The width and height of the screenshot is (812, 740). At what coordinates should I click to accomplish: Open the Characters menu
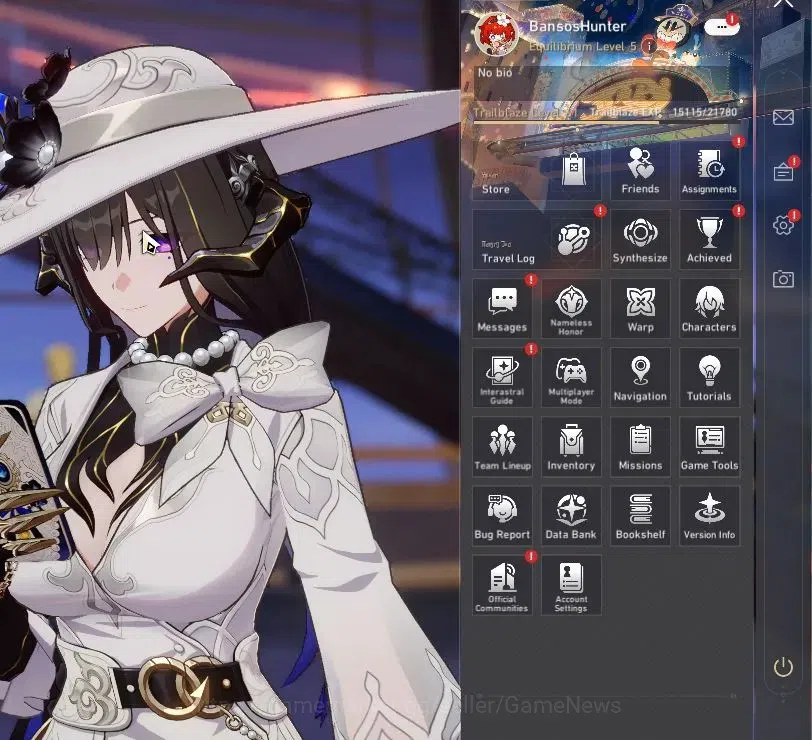[x=709, y=309]
